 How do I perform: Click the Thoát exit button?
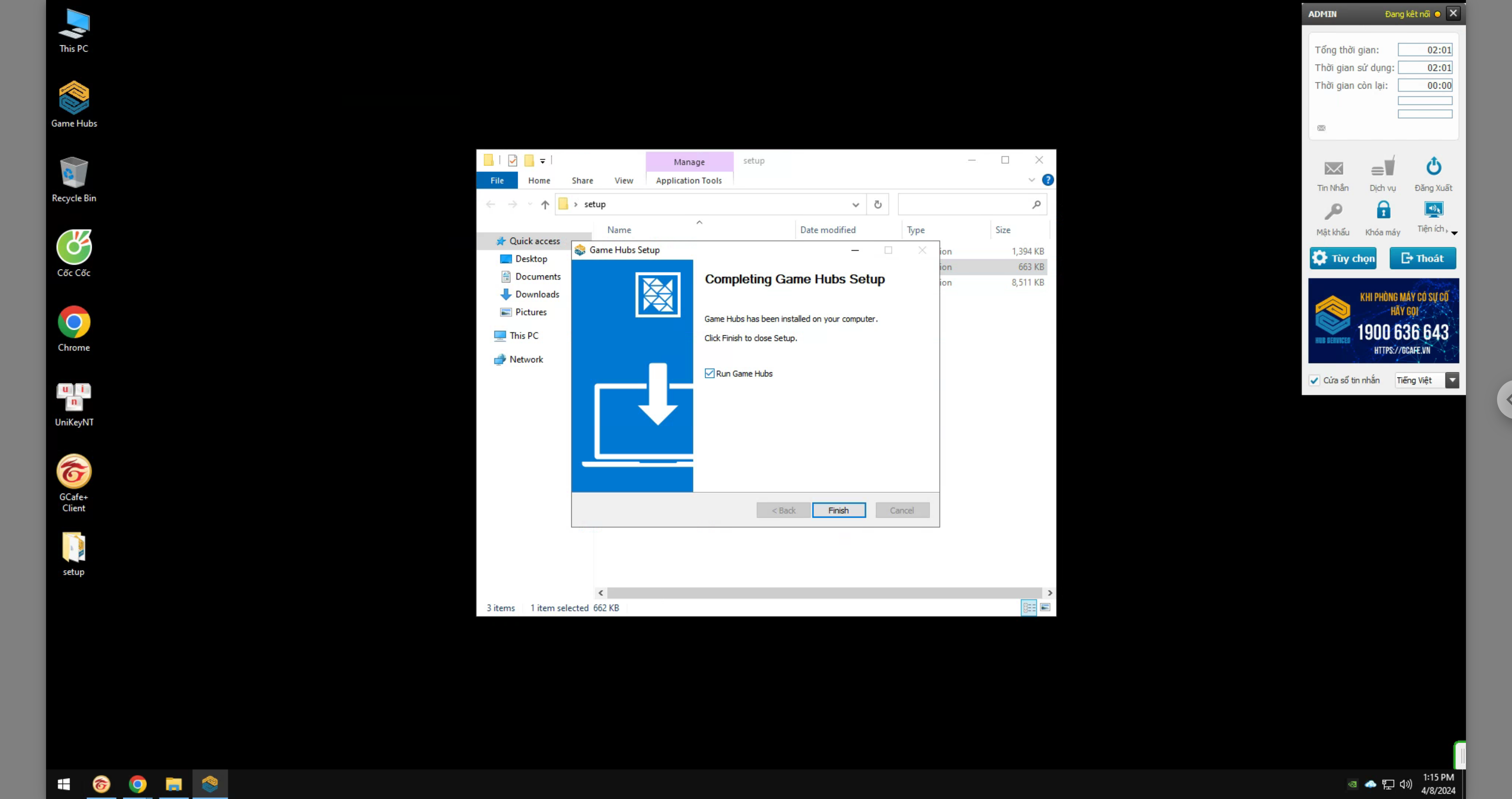[x=1423, y=258]
